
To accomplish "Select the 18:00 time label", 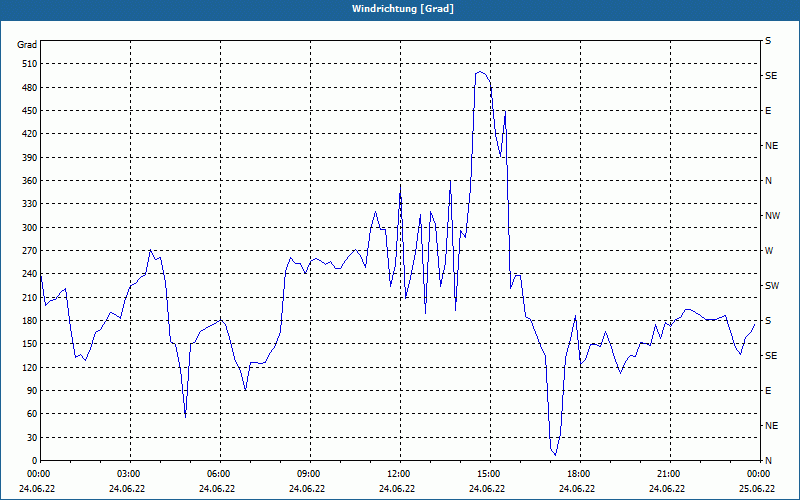I will pyautogui.click(x=579, y=473).
